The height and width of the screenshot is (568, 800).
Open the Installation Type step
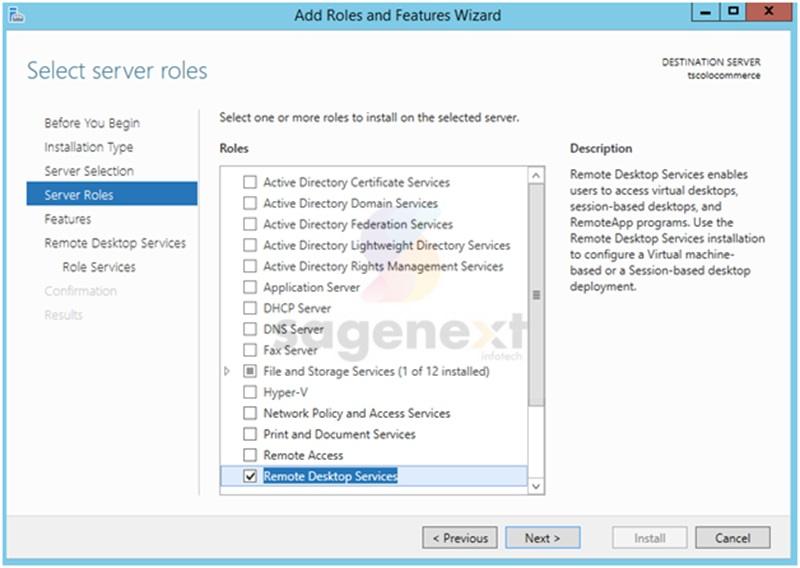coord(88,147)
